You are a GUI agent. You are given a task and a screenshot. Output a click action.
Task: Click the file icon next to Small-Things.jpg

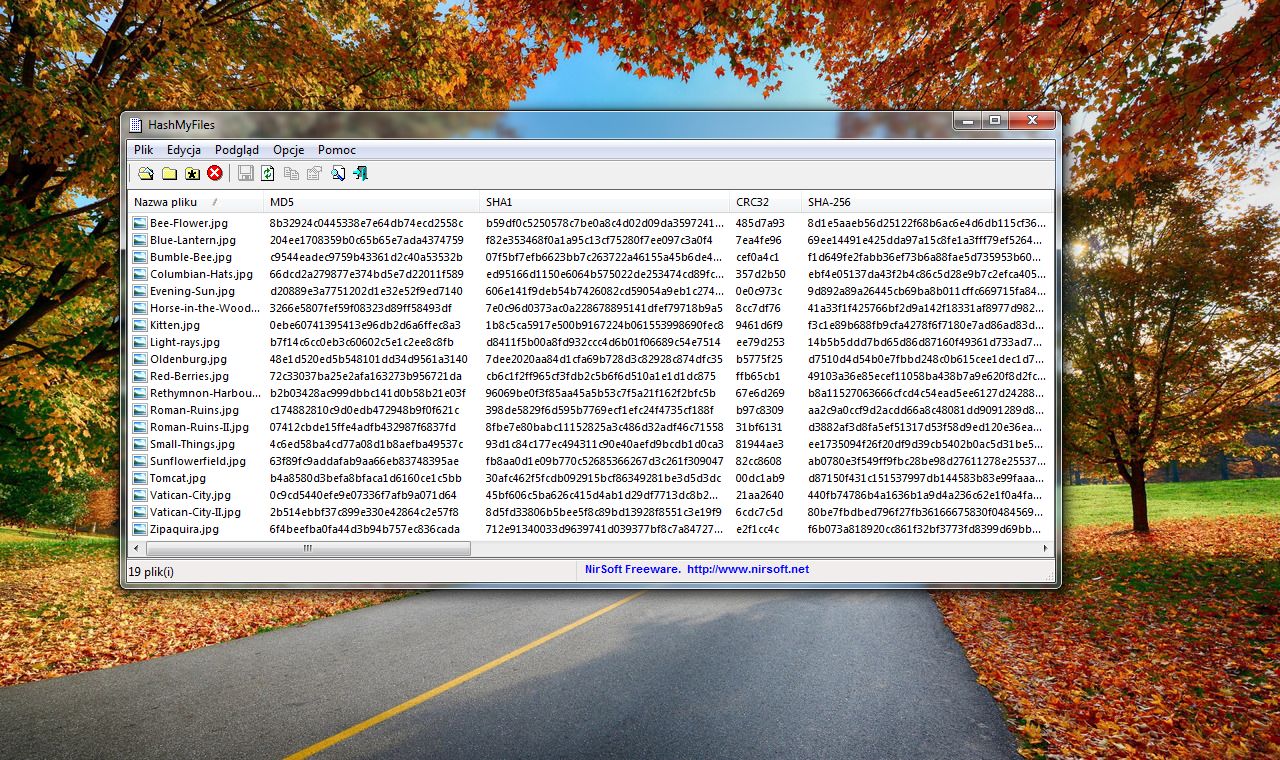140,444
